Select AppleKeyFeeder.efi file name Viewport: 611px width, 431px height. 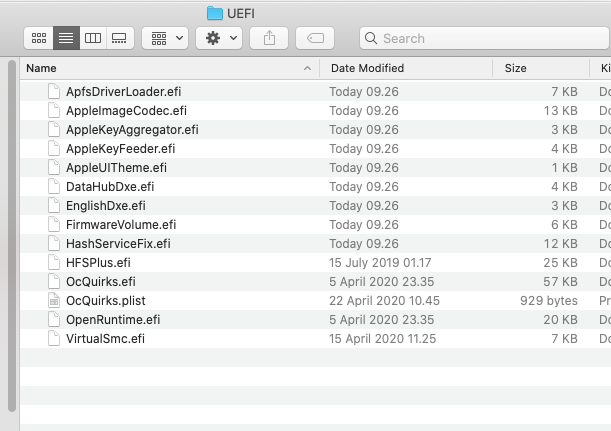pos(120,149)
